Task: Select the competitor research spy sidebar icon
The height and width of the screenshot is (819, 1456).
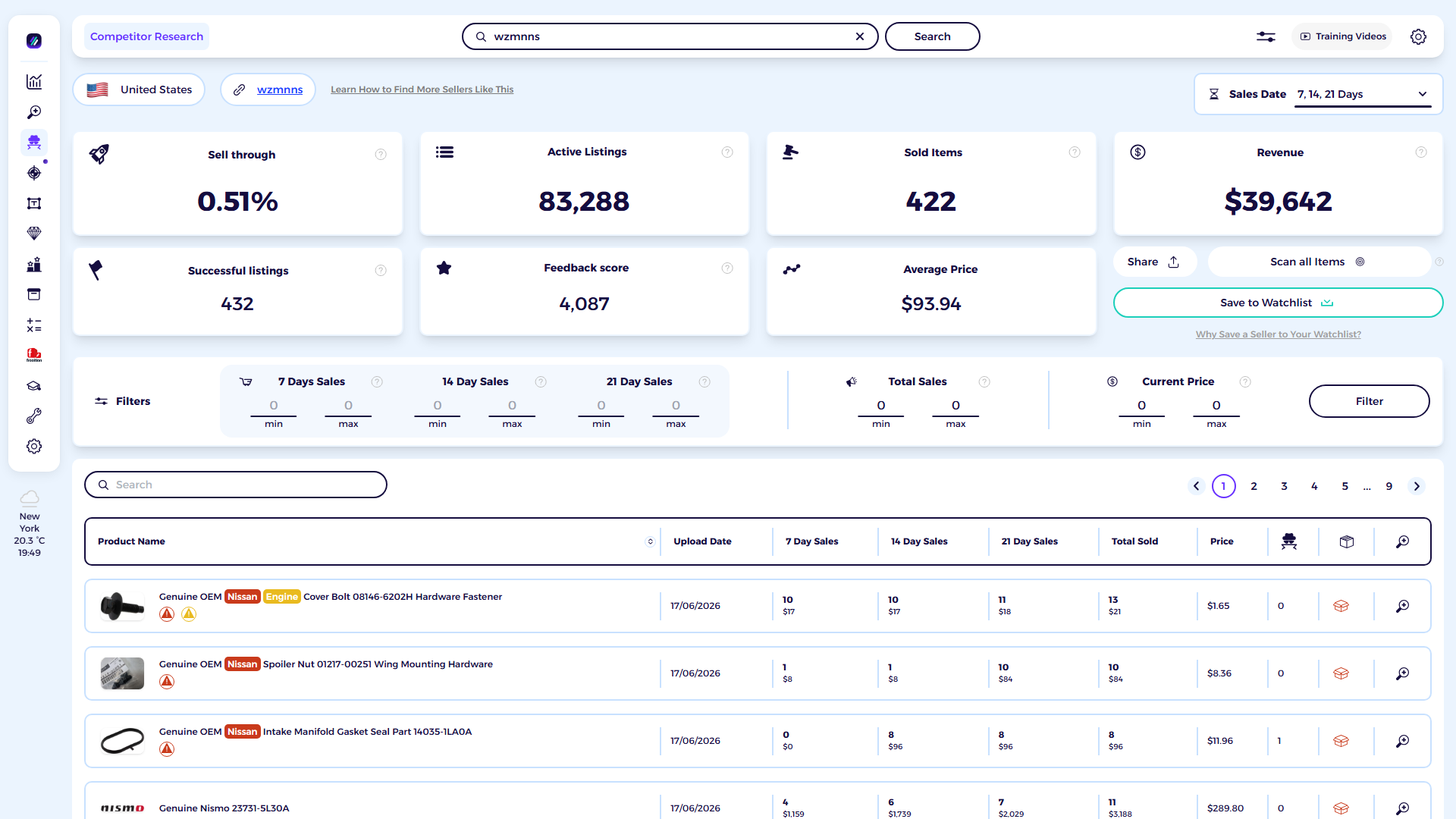Action: point(34,143)
